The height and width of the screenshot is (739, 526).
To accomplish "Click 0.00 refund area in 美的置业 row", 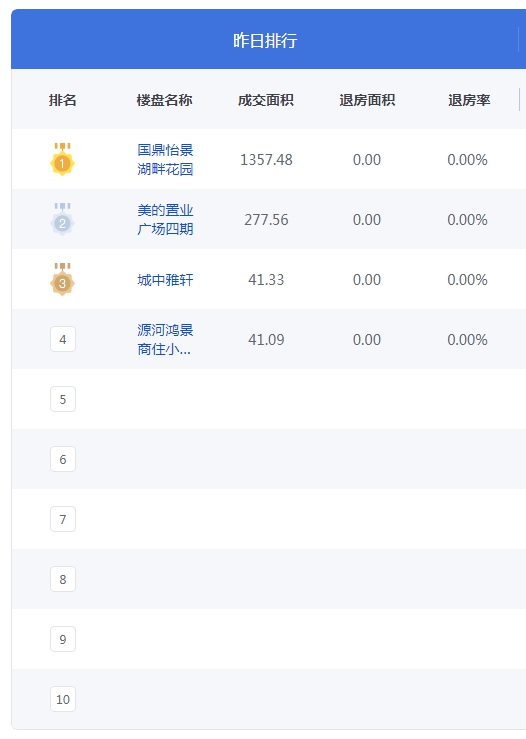I will (x=367, y=220).
